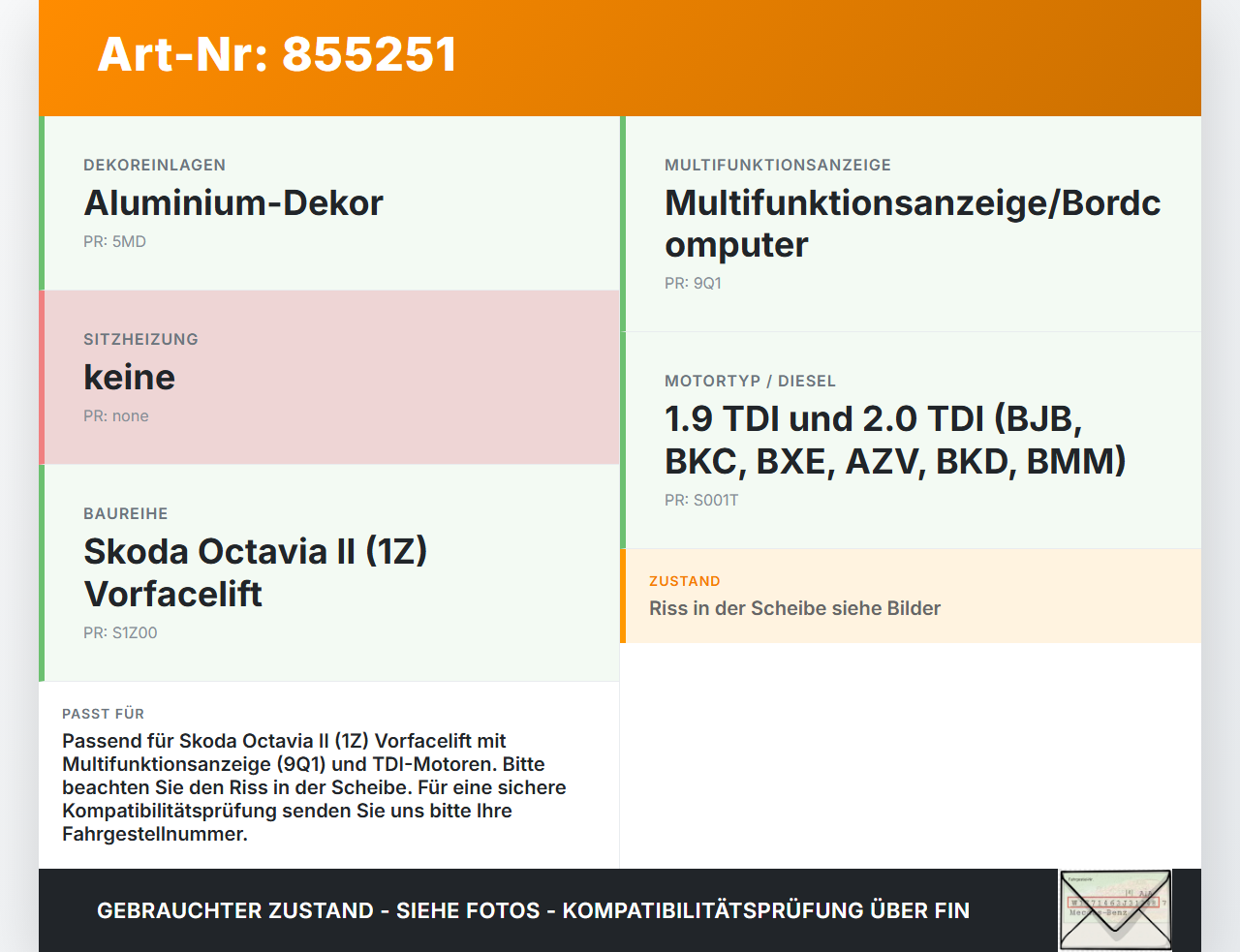The image size is (1240, 952).
Task: Click the PASST FÜR section label
Action: click(x=103, y=714)
